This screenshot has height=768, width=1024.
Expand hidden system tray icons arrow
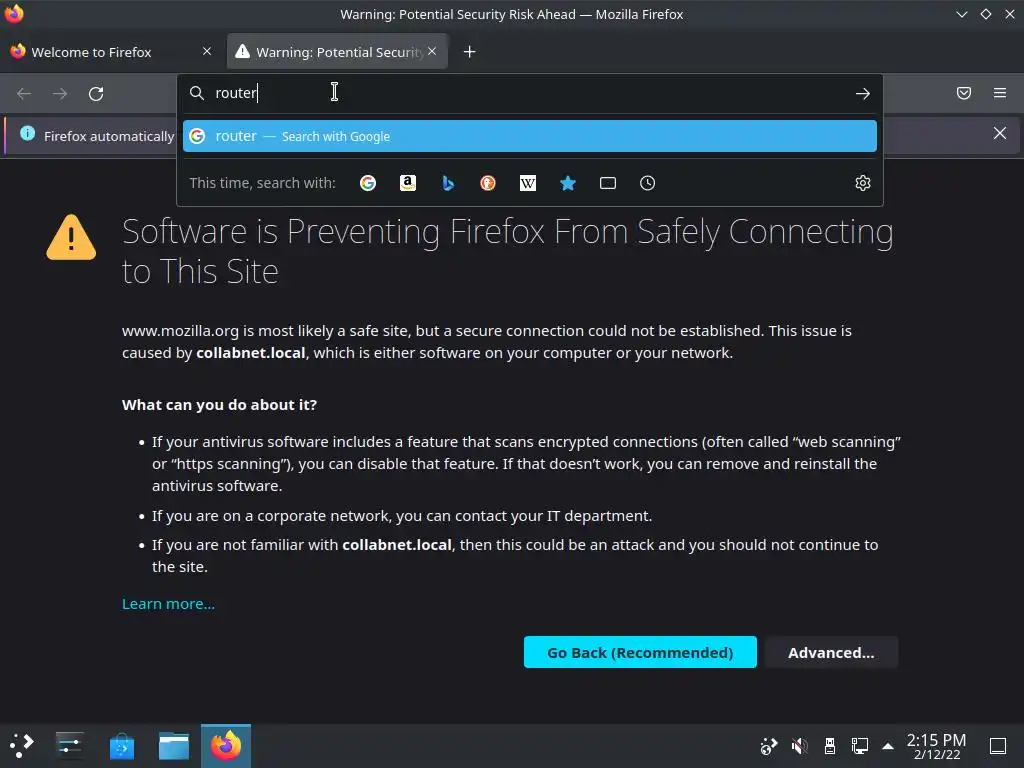[x=888, y=746]
